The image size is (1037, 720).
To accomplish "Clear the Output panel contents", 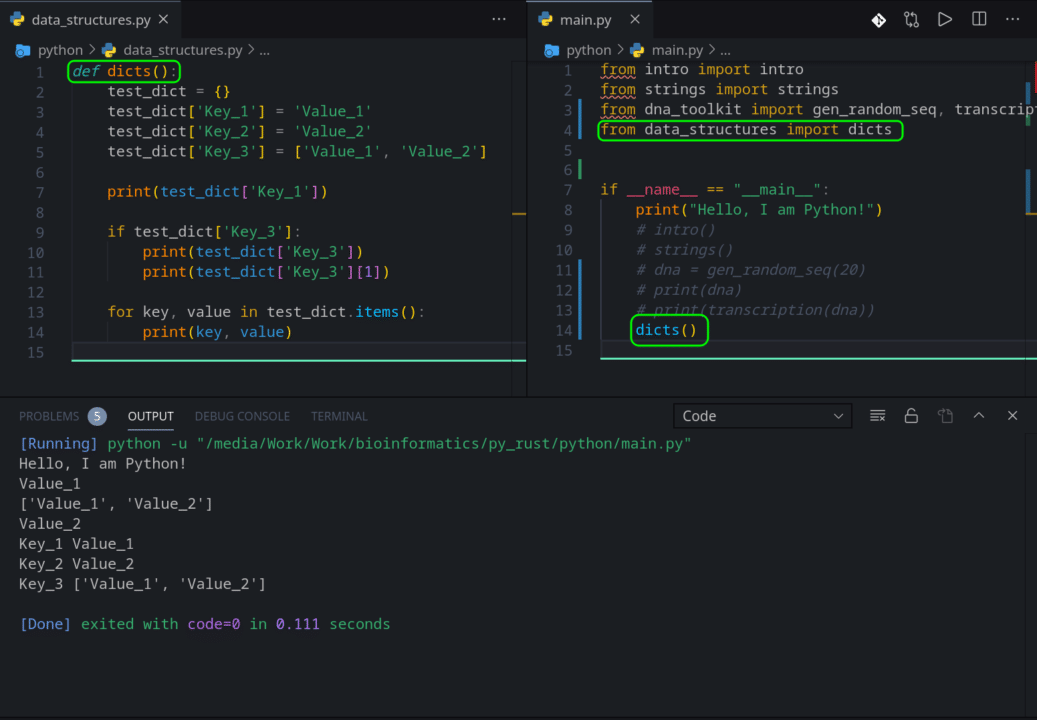I will [877, 416].
